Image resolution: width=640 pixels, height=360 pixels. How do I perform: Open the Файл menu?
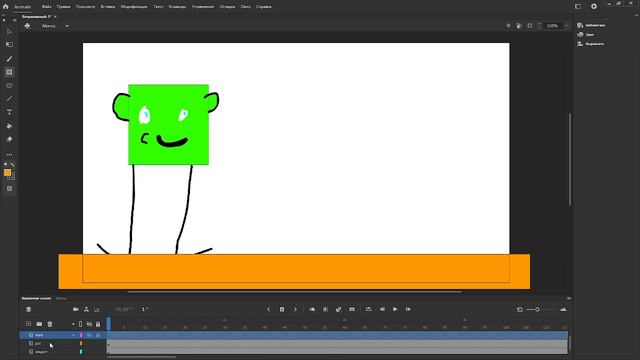(47, 7)
